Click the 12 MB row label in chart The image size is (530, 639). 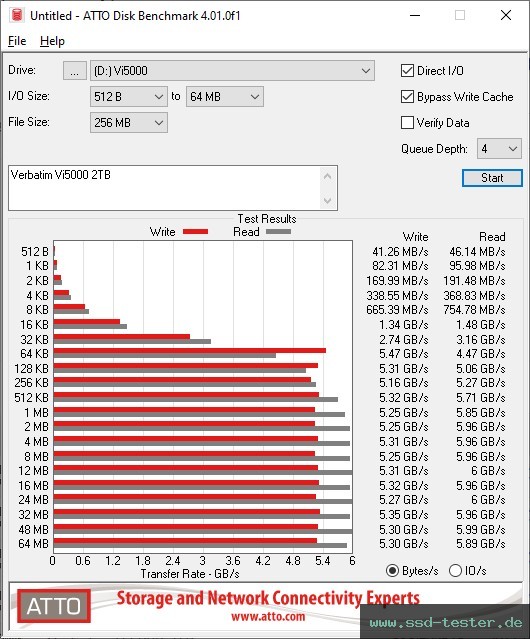point(33,471)
